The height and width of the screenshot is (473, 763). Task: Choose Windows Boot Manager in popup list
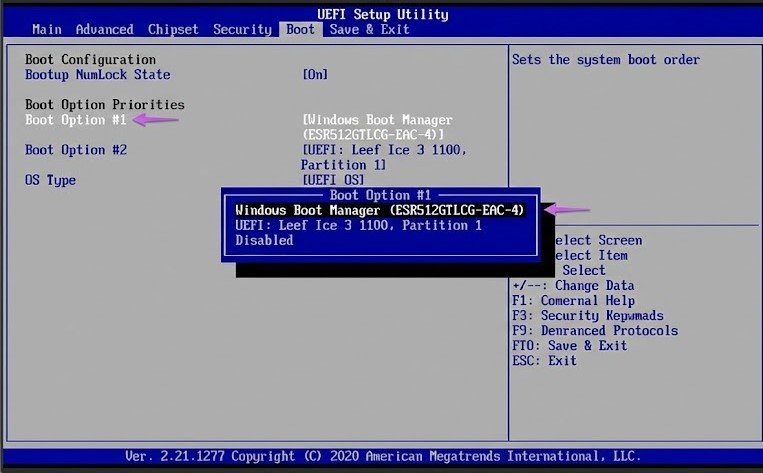379,210
